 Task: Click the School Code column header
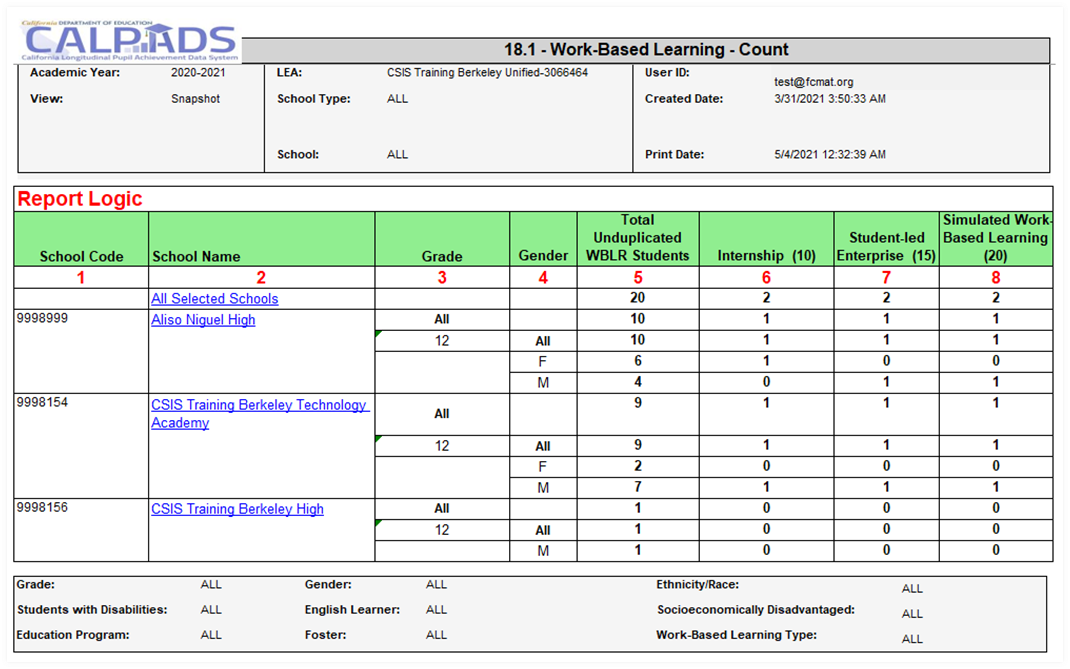81,256
